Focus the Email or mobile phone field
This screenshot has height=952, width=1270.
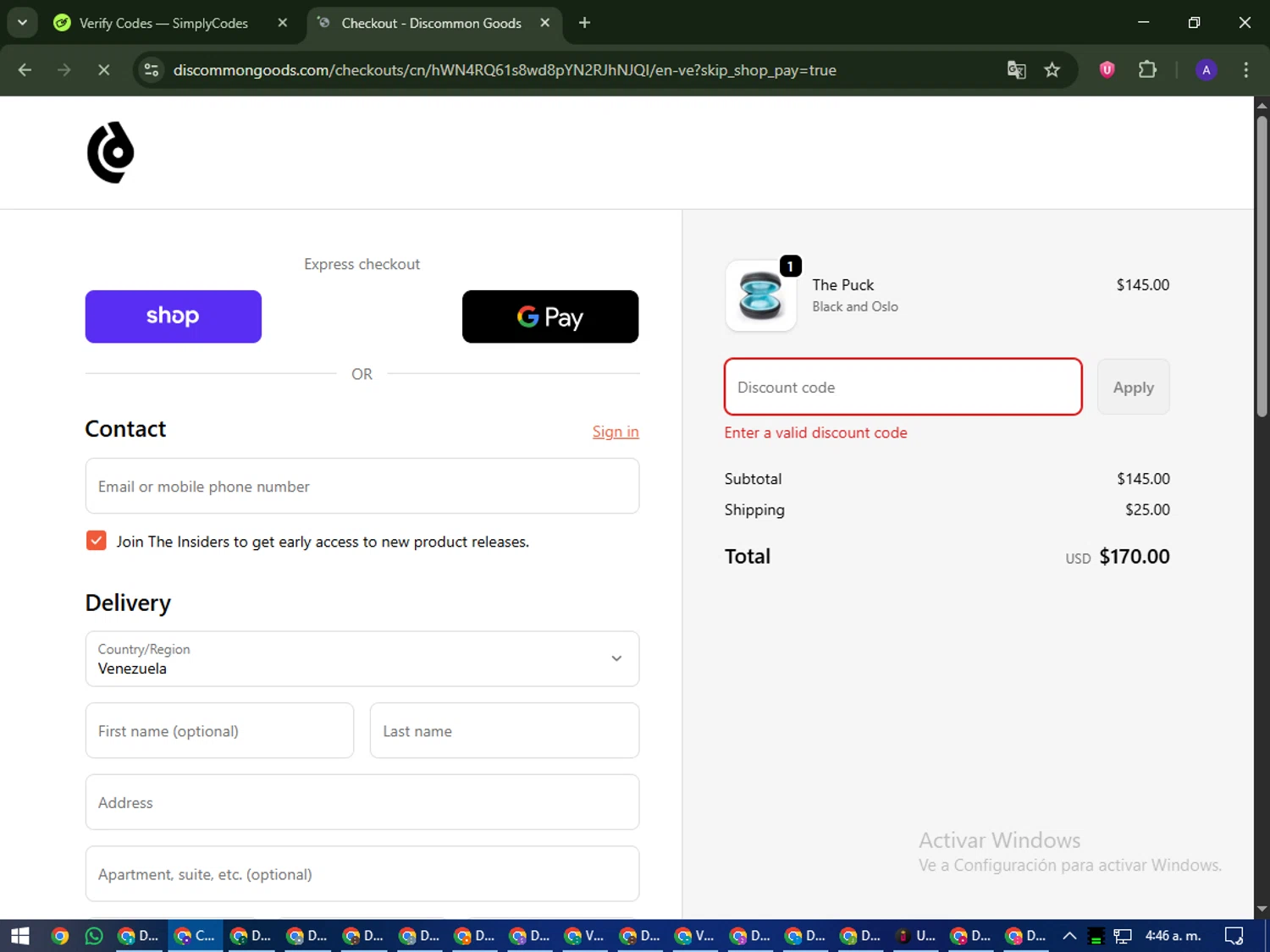tap(362, 486)
